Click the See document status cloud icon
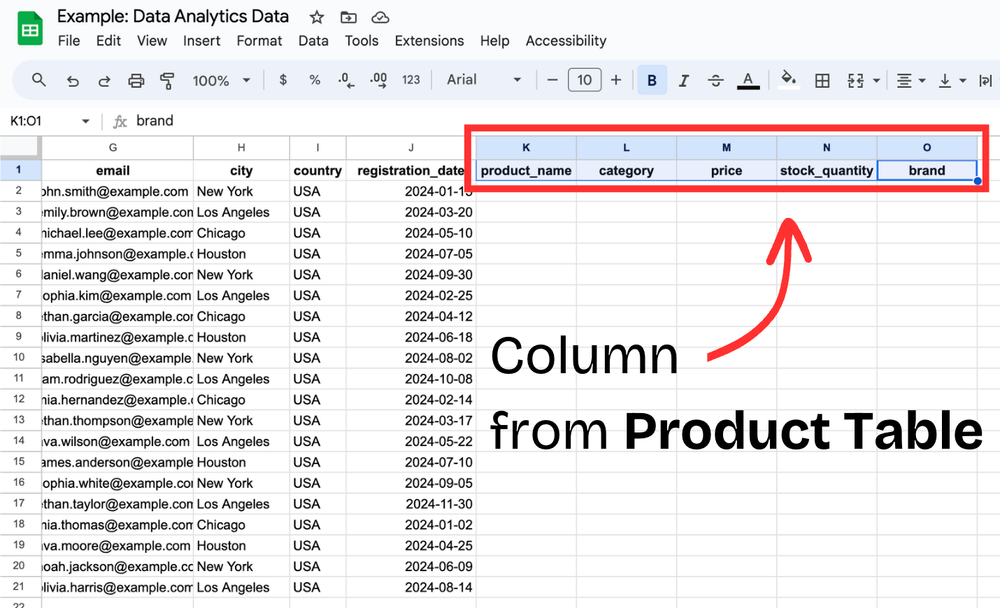This screenshot has height=608, width=1000. click(x=379, y=16)
